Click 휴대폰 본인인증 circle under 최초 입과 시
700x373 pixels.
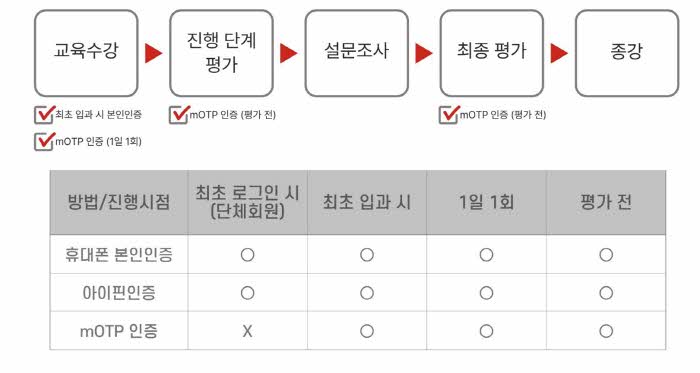[367, 255]
